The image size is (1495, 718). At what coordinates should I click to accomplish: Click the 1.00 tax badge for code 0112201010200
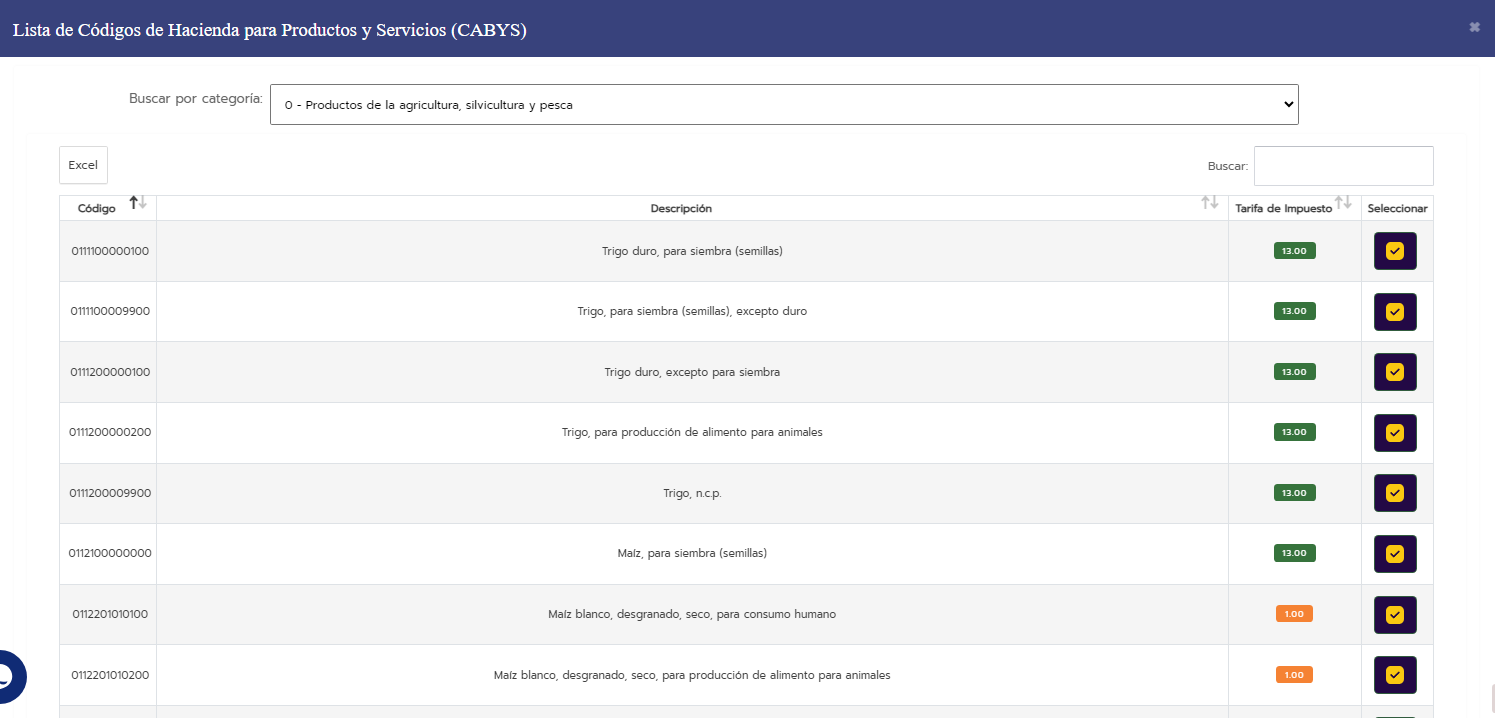pyautogui.click(x=1294, y=675)
